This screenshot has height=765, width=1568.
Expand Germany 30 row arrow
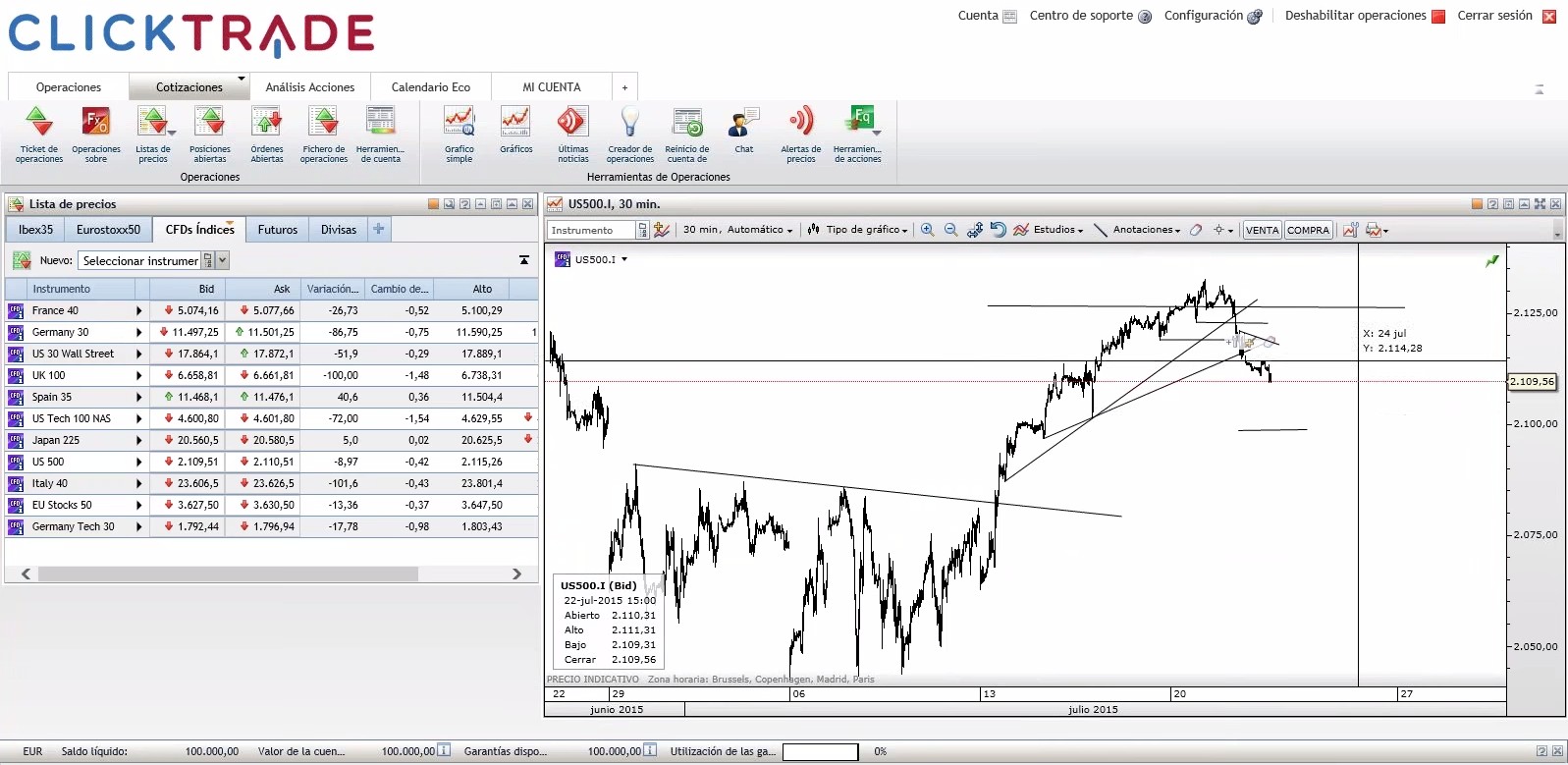(138, 332)
